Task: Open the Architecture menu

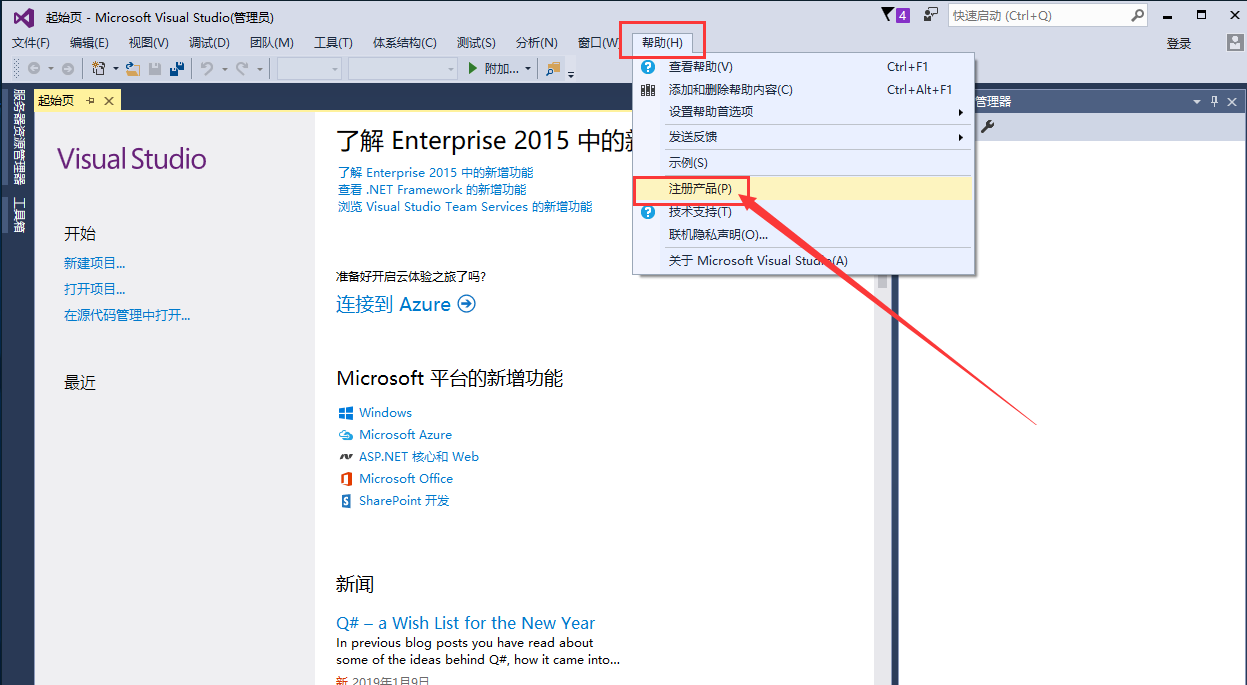Action: [x=405, y=43]
